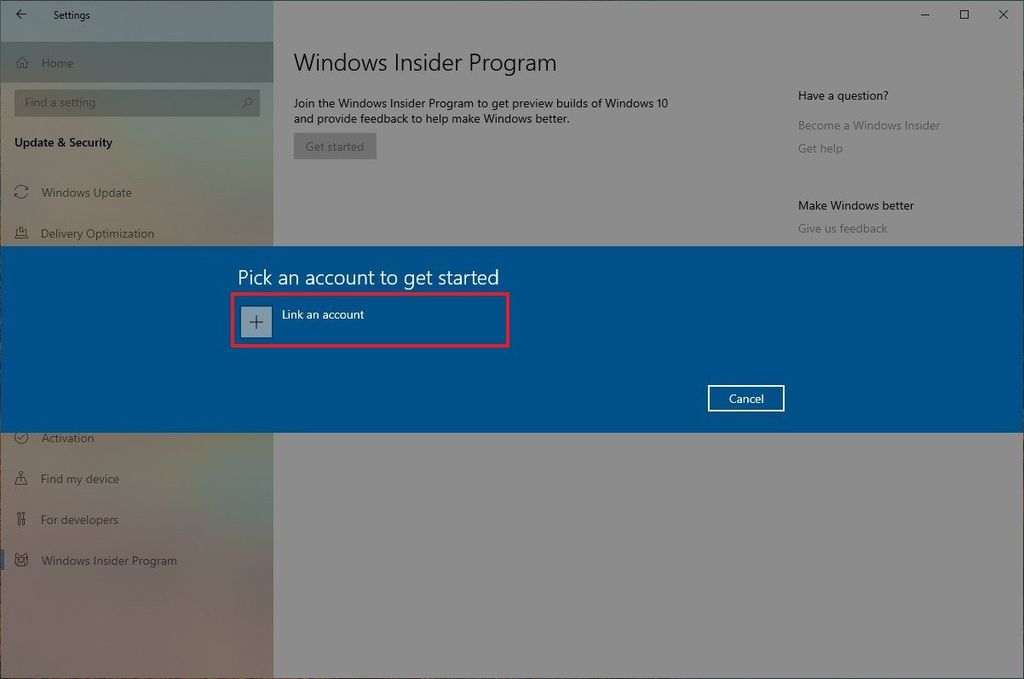1024x679 pixels.
Task: Click the Windows Insider Program beaker icon
Action: click(22, 560)
